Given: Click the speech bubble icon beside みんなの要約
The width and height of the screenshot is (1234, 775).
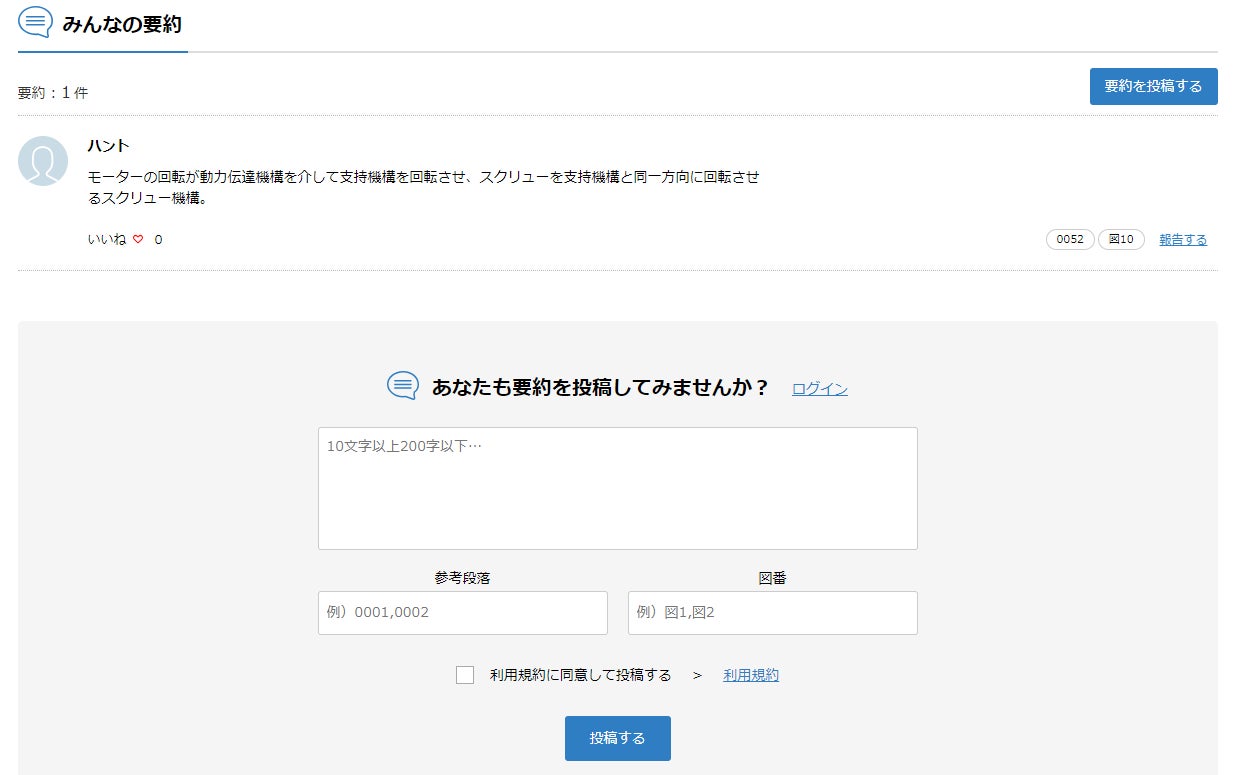Looking at the screenshot, I should point(35,22).
